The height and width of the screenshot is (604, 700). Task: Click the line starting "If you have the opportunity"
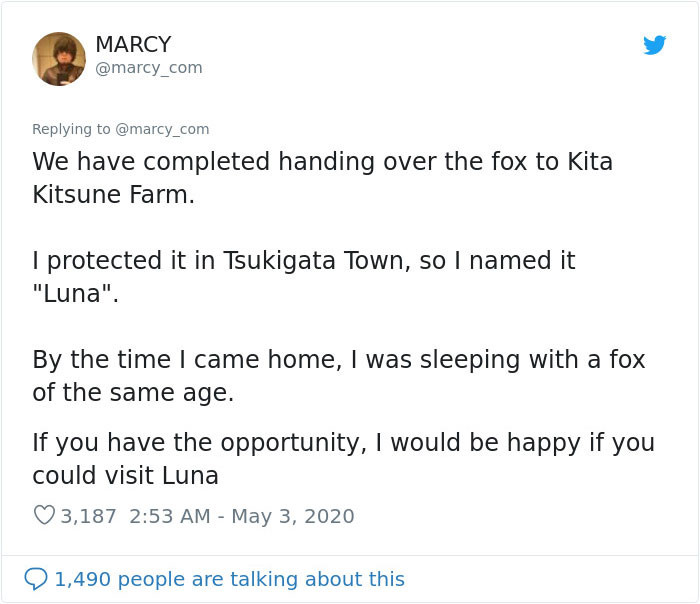pyautogui.click(x=343, y=442)
